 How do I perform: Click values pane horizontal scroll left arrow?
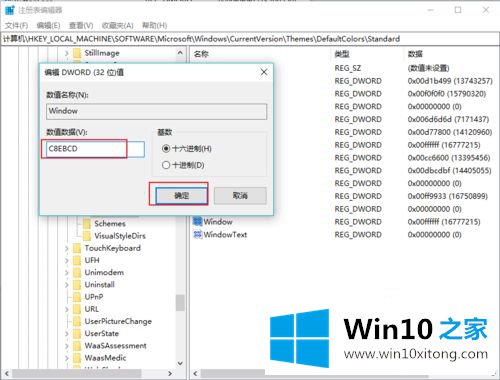[195, 374]
